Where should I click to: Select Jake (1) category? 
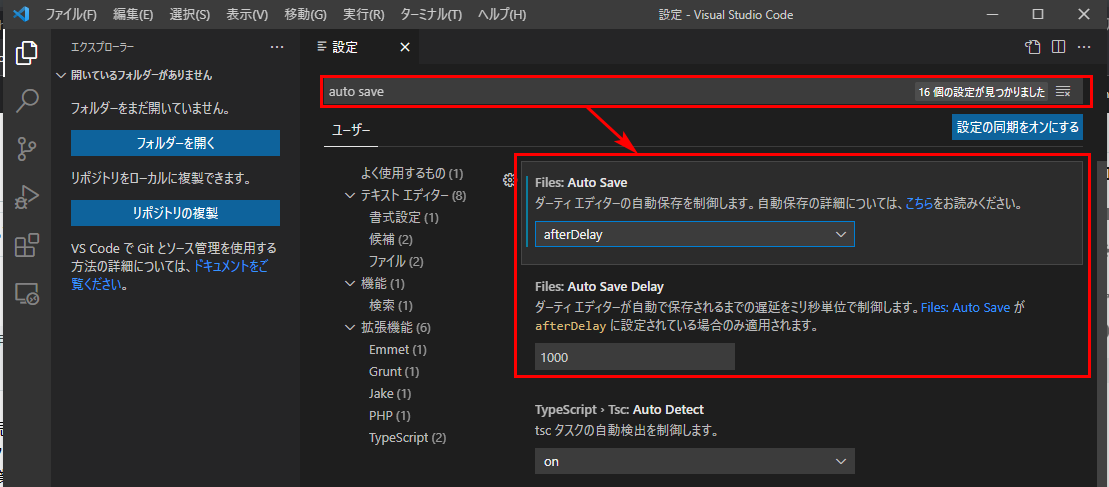click(390, 394)
